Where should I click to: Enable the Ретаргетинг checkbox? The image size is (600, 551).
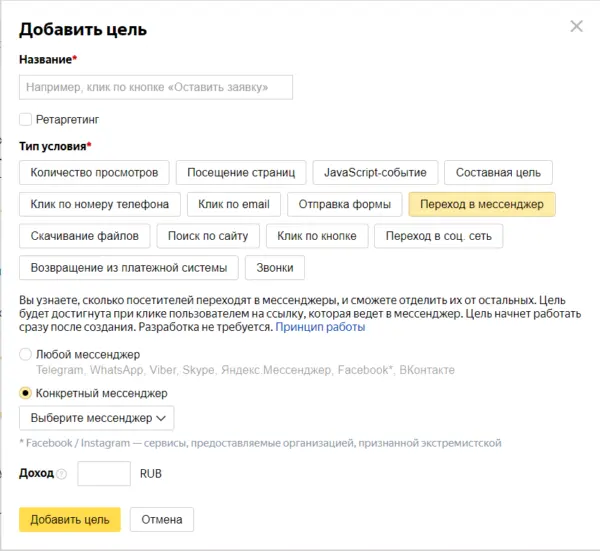click(26, 119)
